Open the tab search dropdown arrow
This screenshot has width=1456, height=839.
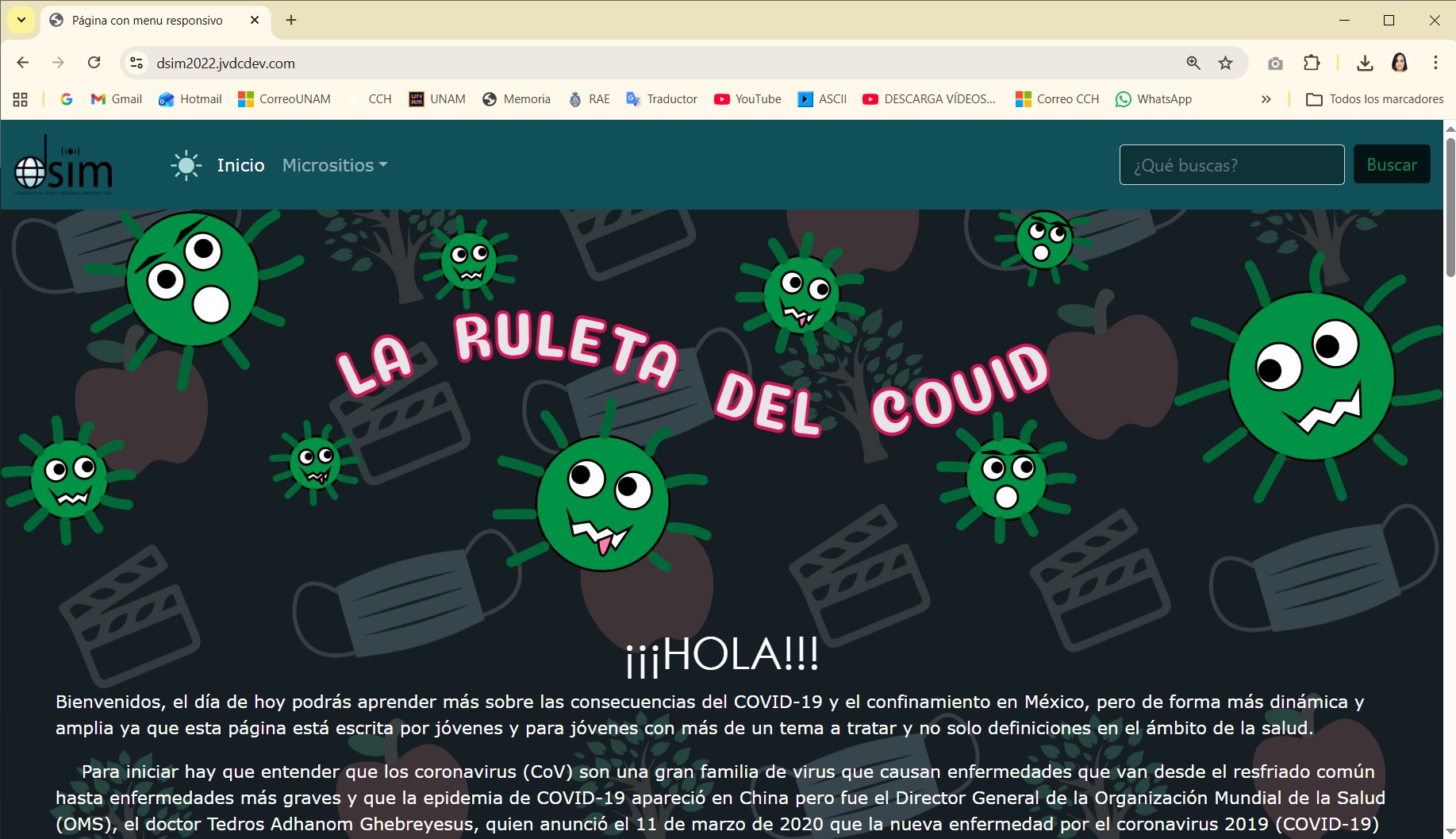(21, 20)
